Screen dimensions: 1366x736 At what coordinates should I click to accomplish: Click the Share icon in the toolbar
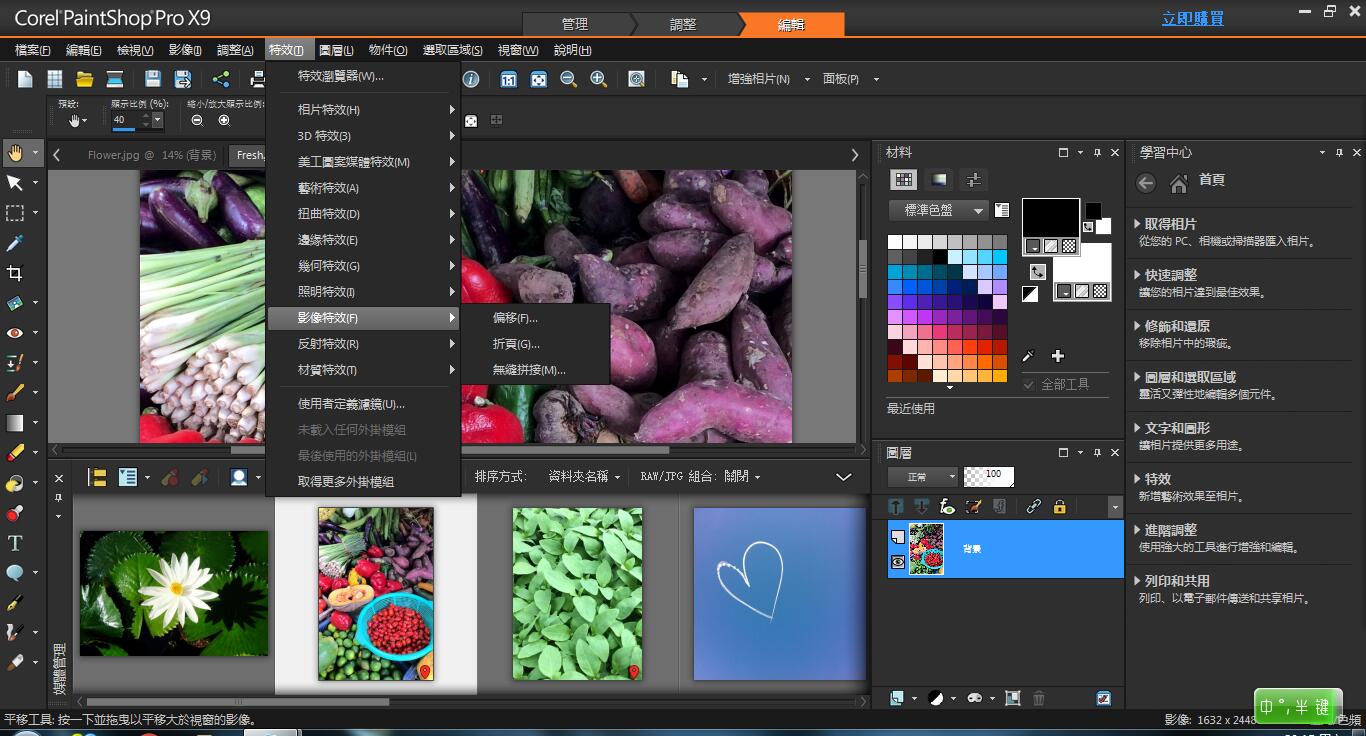pyautogui.click(x=221, y=79)
